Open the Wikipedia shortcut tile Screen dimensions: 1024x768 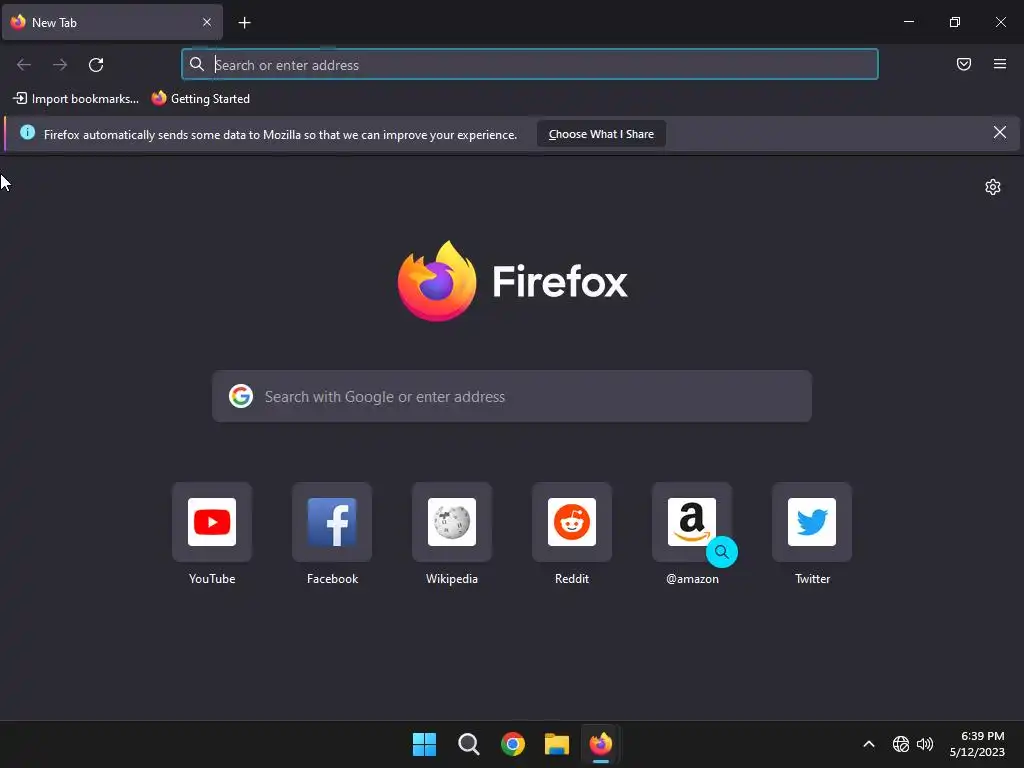[x=452, y=522]
